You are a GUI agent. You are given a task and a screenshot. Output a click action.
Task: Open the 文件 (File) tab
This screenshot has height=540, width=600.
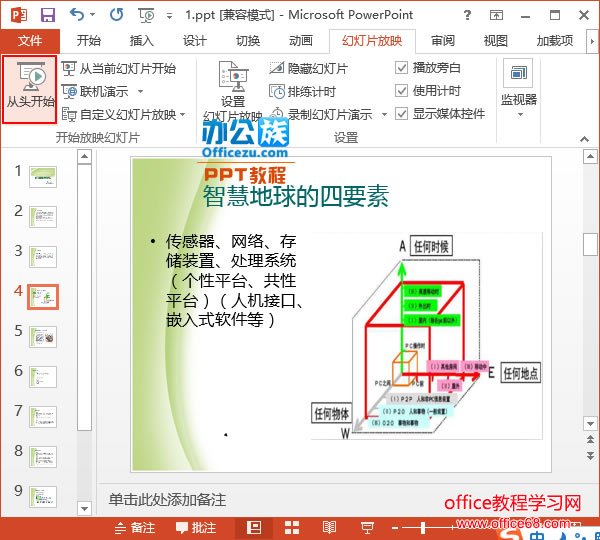click(30, 41)
